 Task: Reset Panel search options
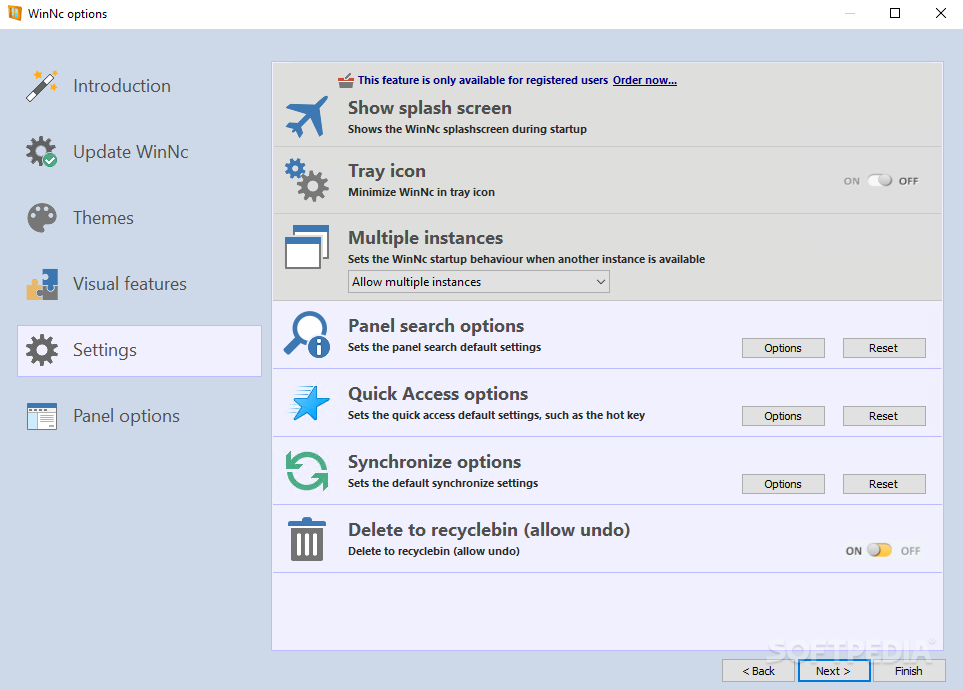coord(884,348)
